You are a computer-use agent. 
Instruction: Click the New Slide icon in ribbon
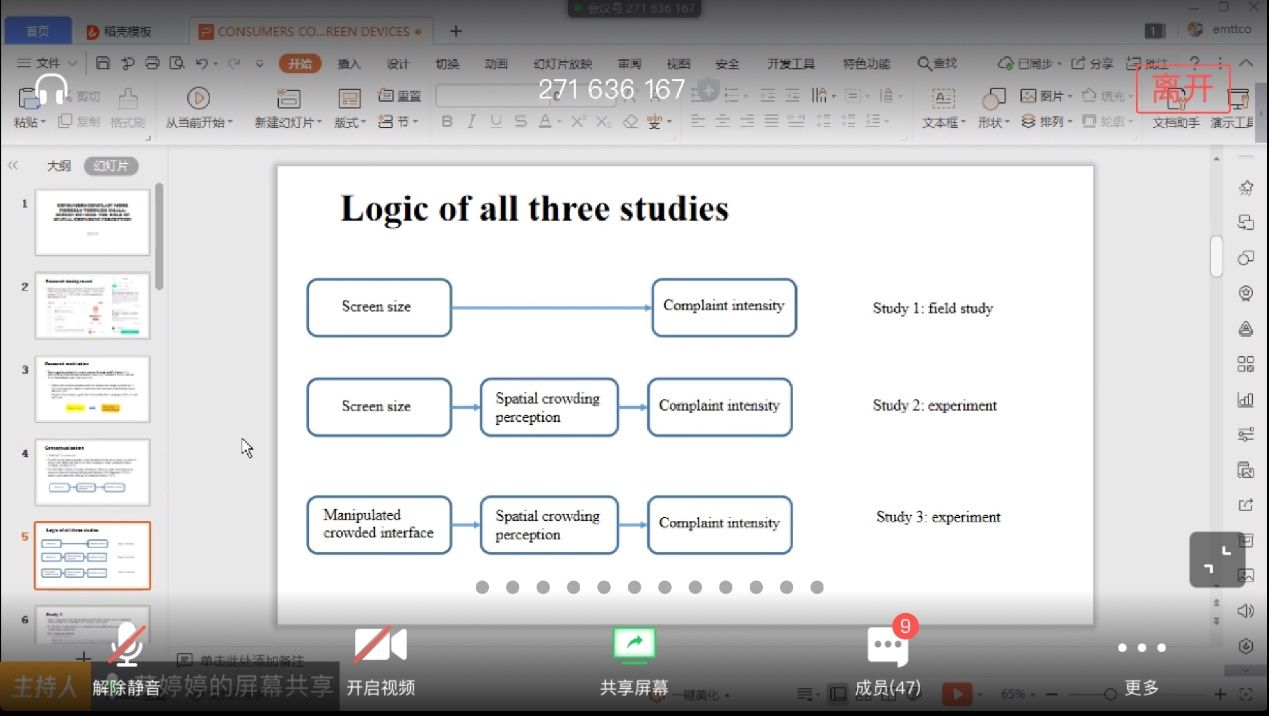(x=289, y=98)
